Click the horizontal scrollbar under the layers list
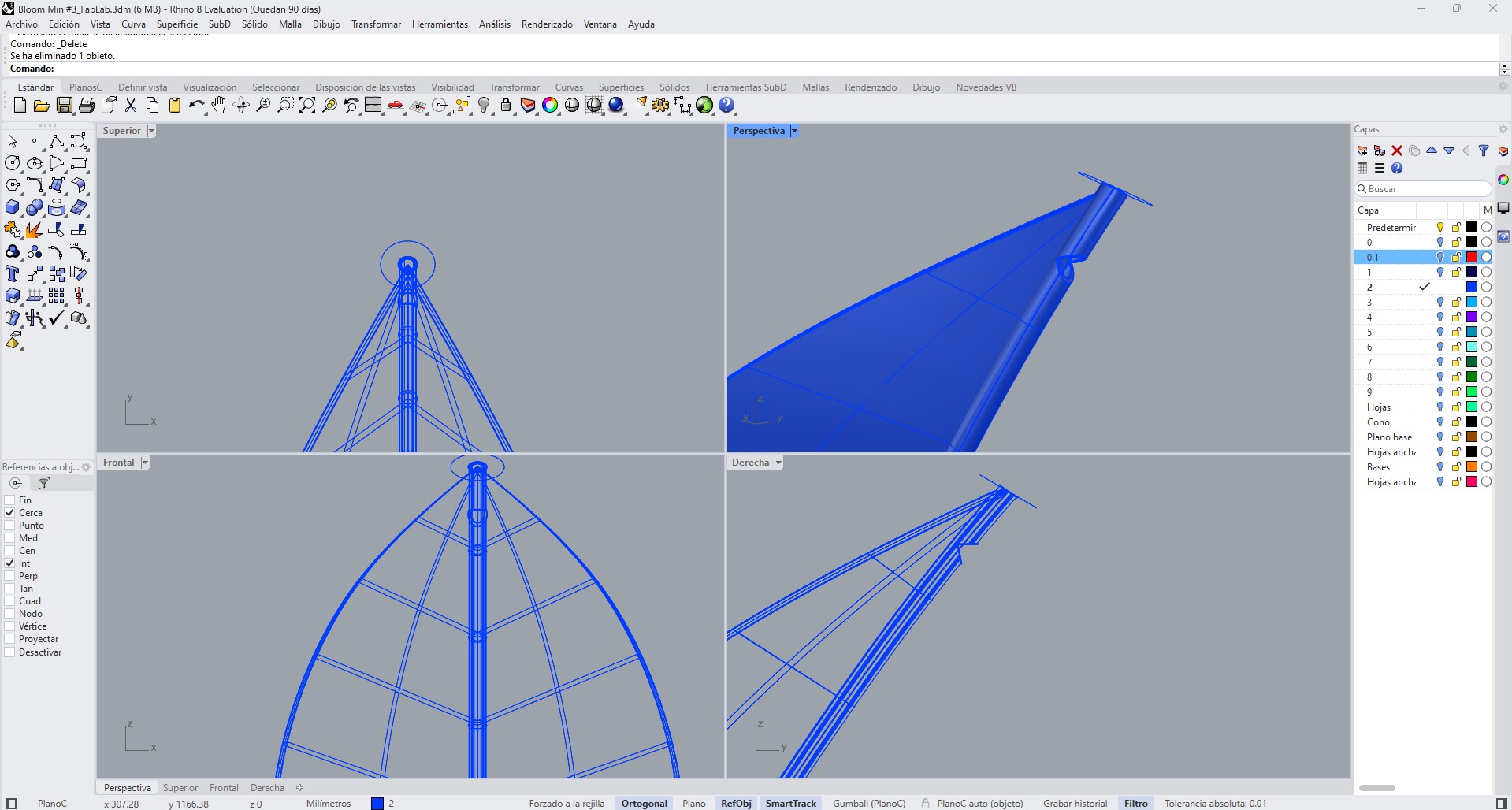This screenshot has height=810, width=1512. click(x=1377, y=788)
